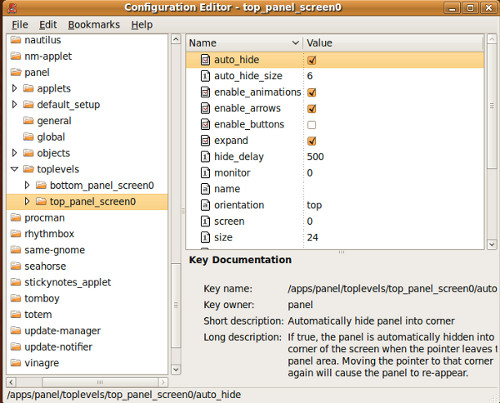Click the general folder icon
This screenshot has width=500, height=403.
(29, 121)
